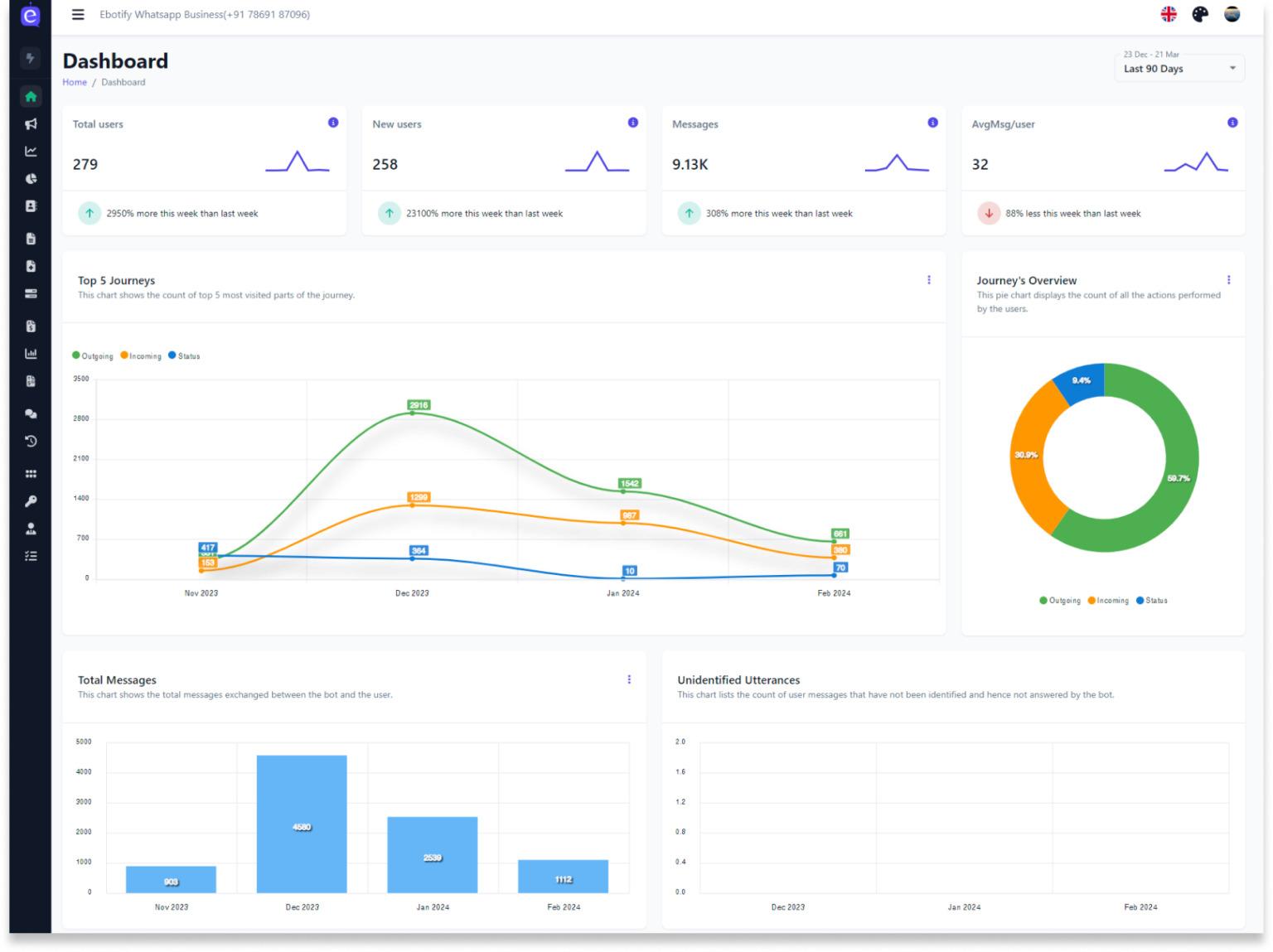Select the home dashboard sidebar item

[x=31, y=97]
